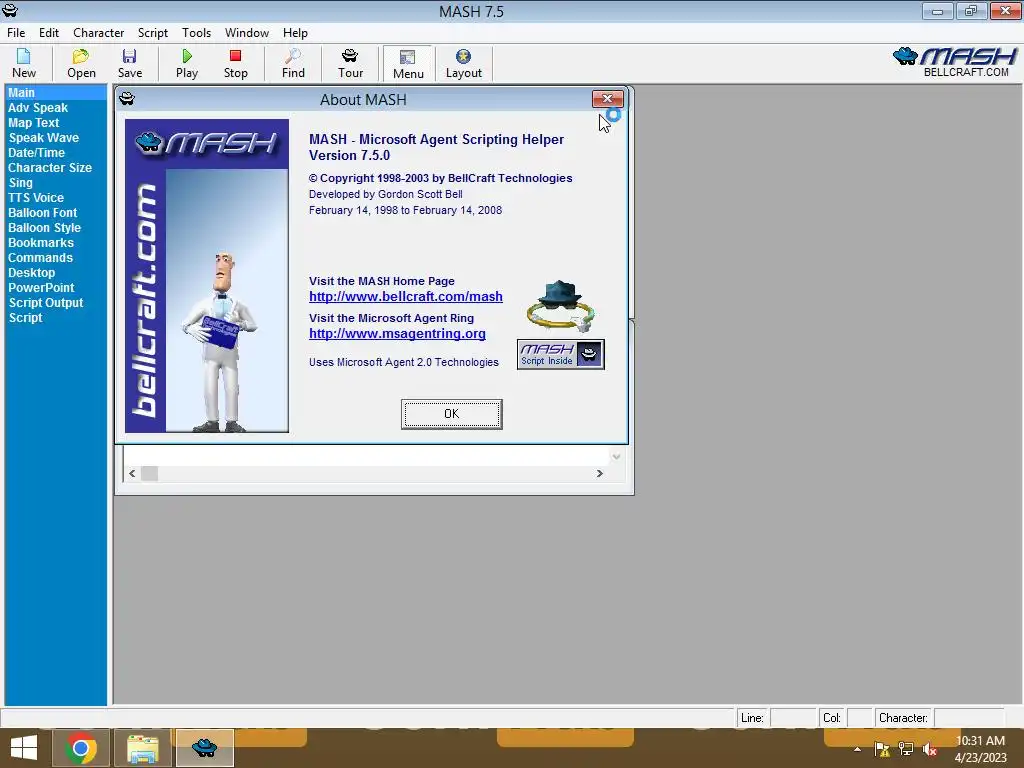The width and height of the screenshot is (1024, 768).
Task: Launch the Tour from the toolbar
Action: (350, 63)
